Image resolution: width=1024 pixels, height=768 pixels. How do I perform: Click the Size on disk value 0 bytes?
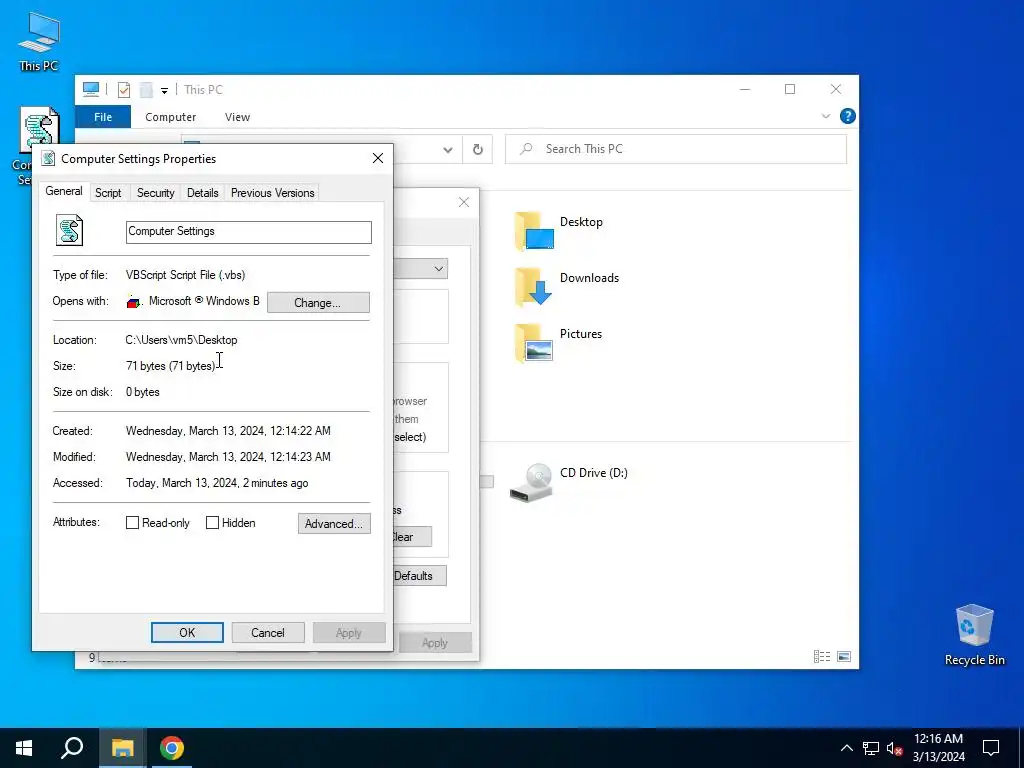coord(142,392)
